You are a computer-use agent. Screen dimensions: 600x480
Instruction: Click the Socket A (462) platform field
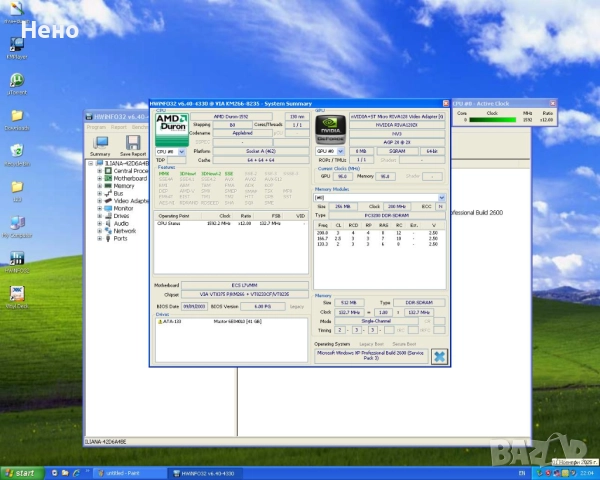click(x=261, y=151)
